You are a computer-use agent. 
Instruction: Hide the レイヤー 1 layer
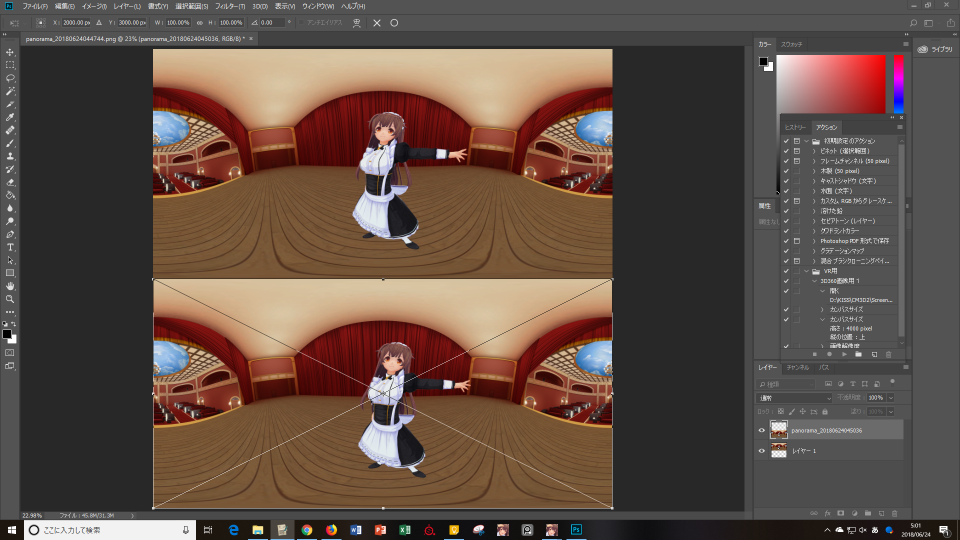pyautogui.click(x=762, y=451)
